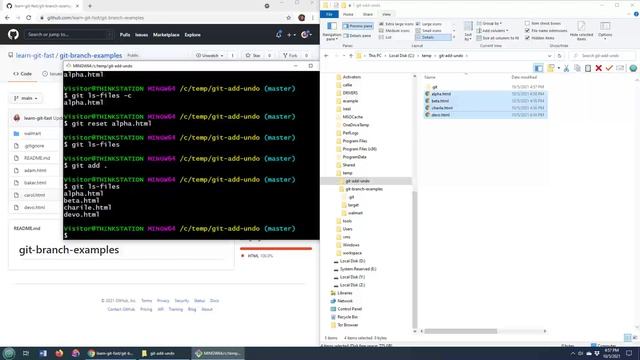The height and width of the screenshot is (360, 640).
Task: Open the Group by dropdown
Action: pos(489,24)
